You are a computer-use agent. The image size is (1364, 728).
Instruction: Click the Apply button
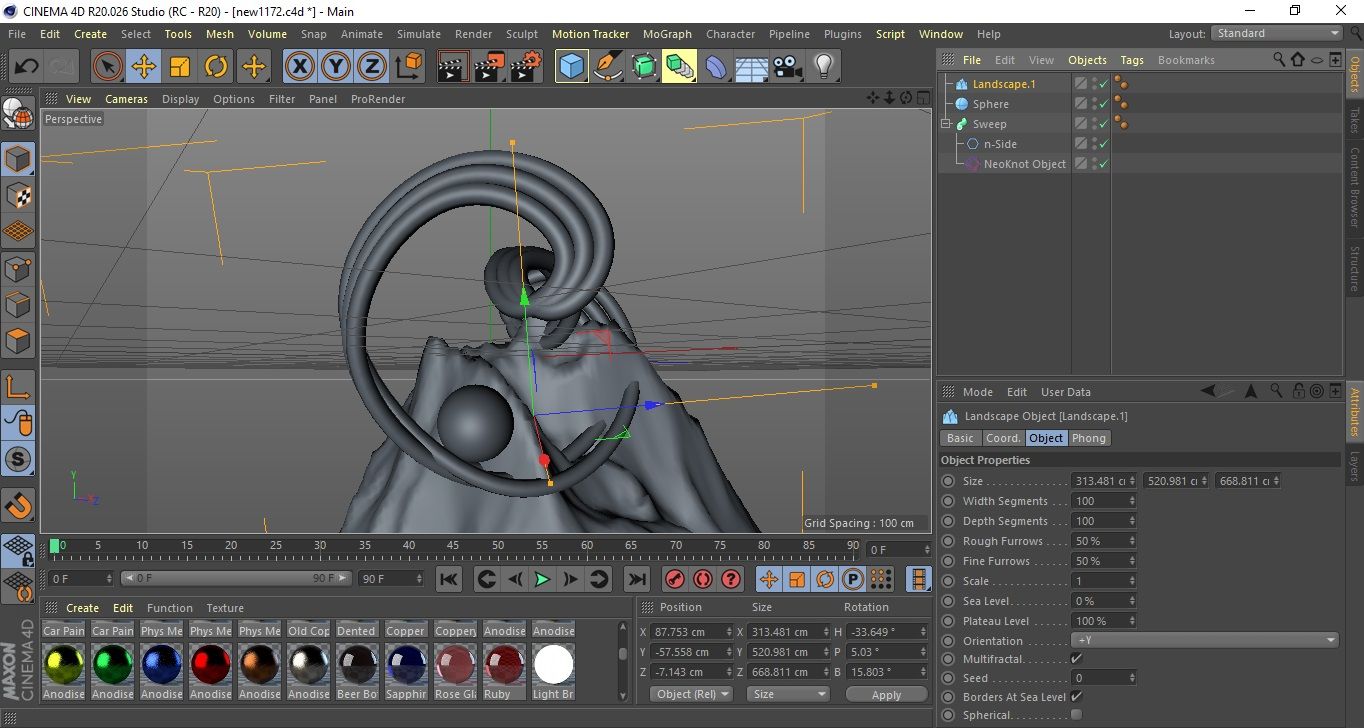[x=887, y=694]
